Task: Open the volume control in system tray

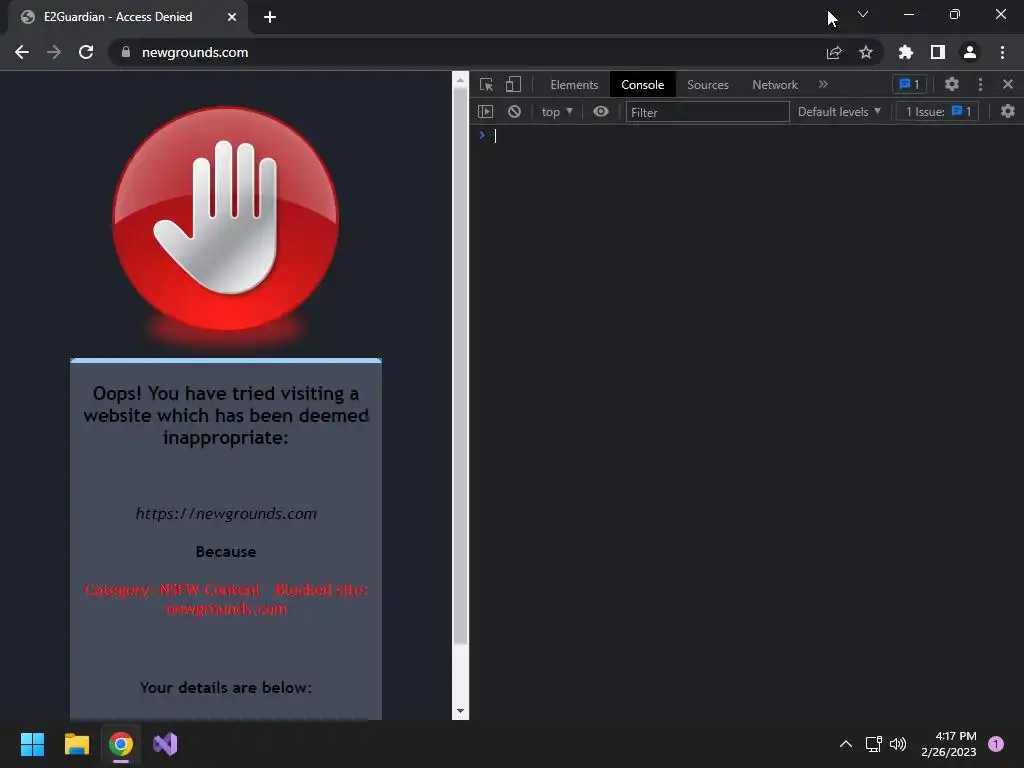Action: 899,744
